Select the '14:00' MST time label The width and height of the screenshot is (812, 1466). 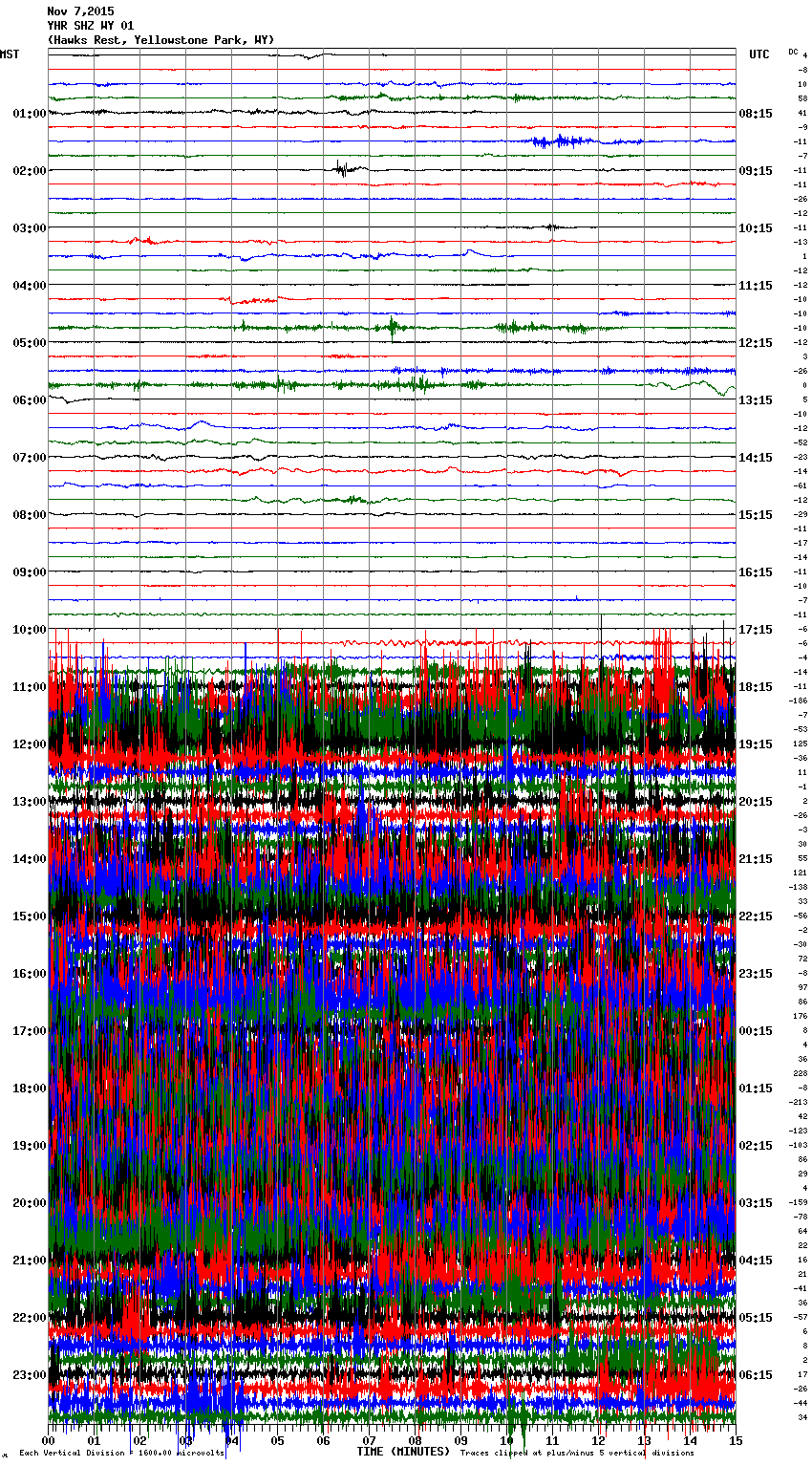[30, 859]
